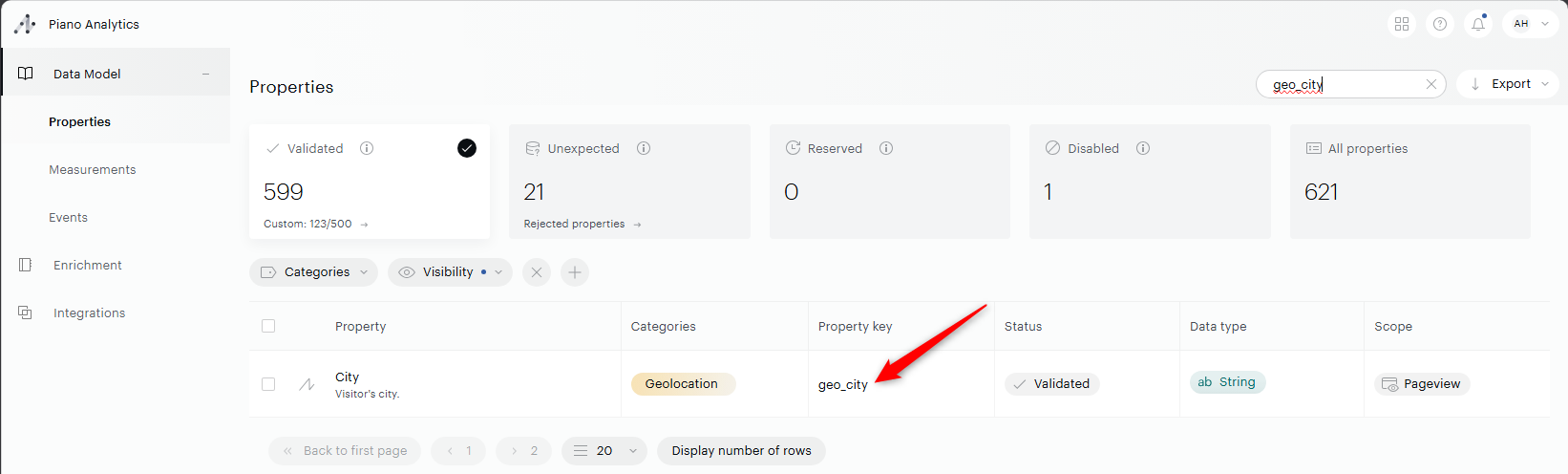
Task: Select all rows with header checkbox
Action: (268, 326)
